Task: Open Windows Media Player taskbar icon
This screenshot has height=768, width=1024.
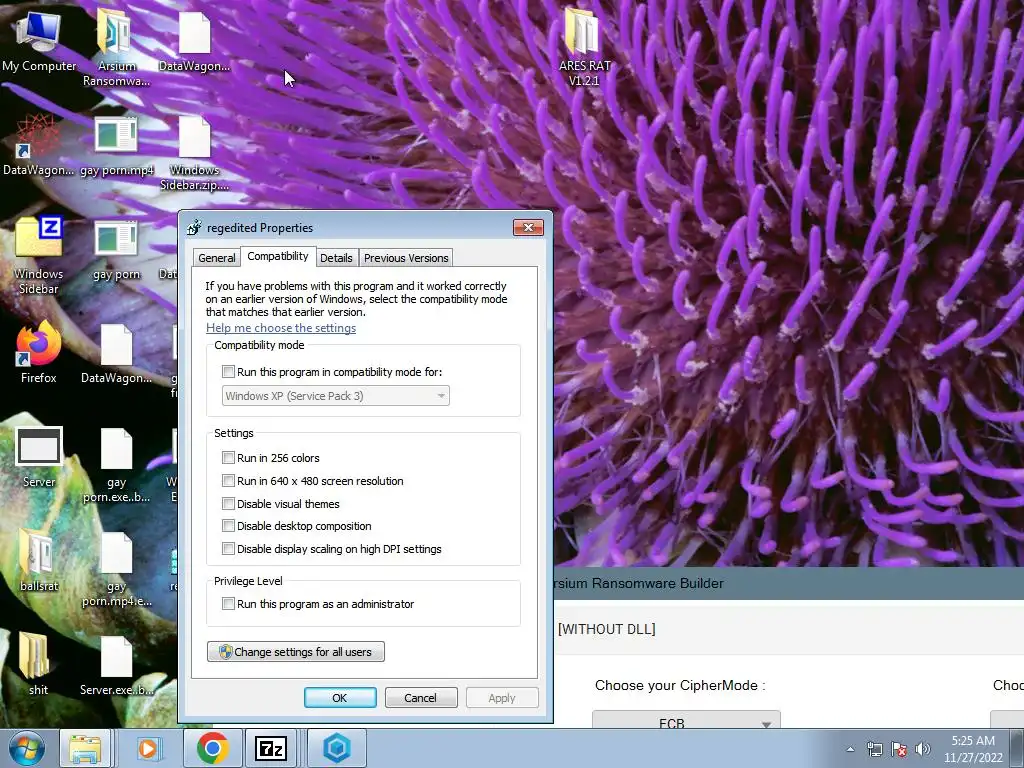Action: click(x=148, y=748)
